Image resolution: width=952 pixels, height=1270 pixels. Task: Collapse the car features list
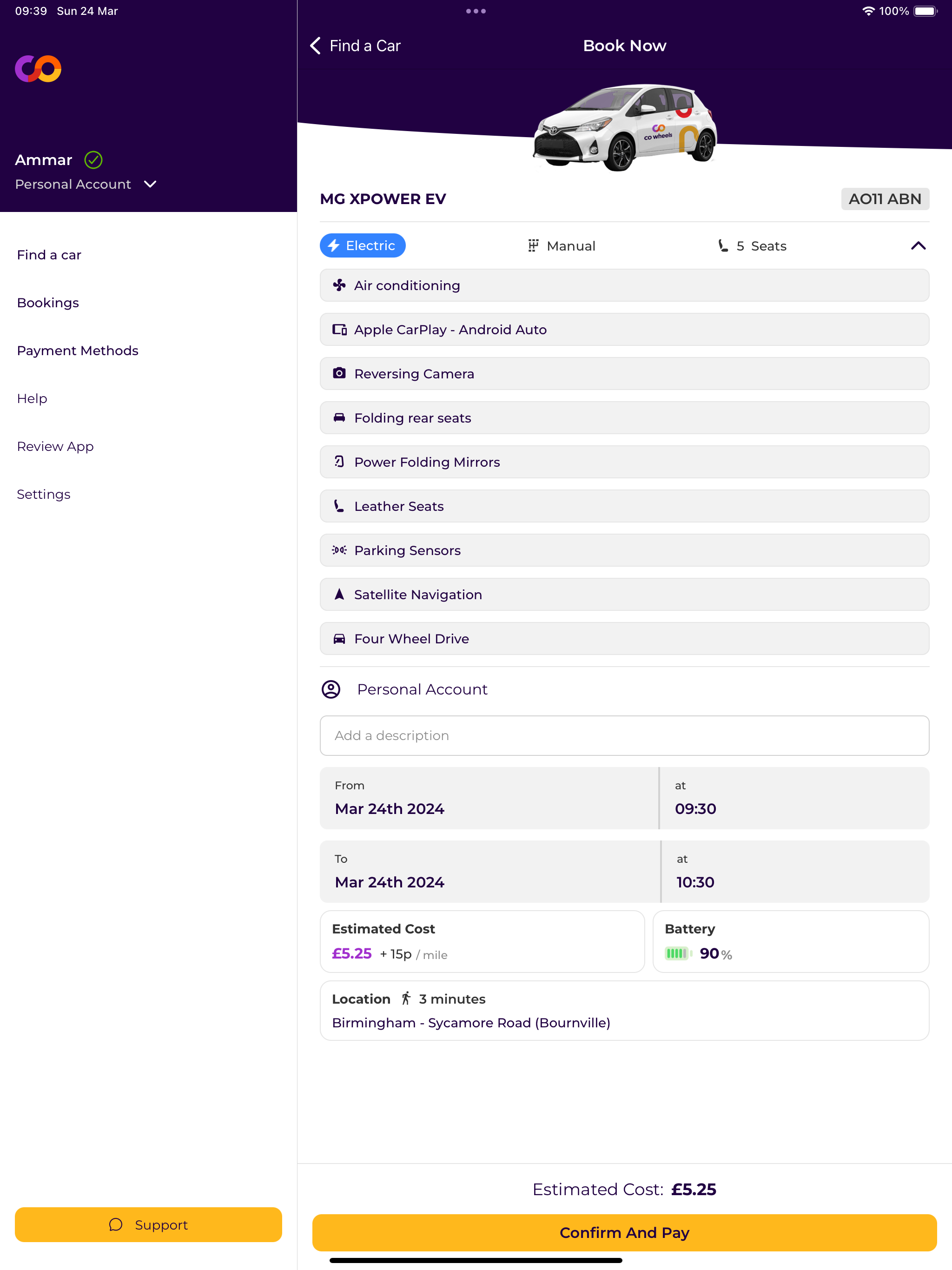pyautogui.click(x=918, y=246)
